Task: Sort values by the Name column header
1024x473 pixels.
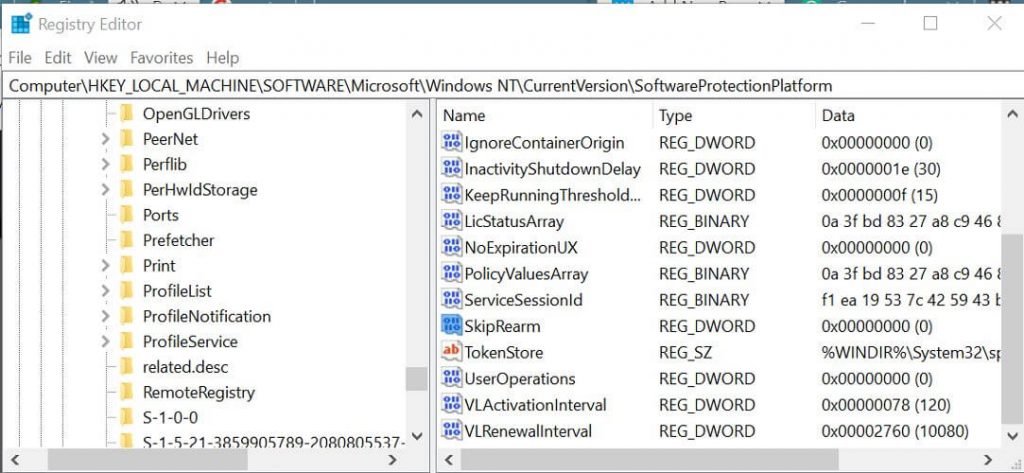Action: [540, 116]
